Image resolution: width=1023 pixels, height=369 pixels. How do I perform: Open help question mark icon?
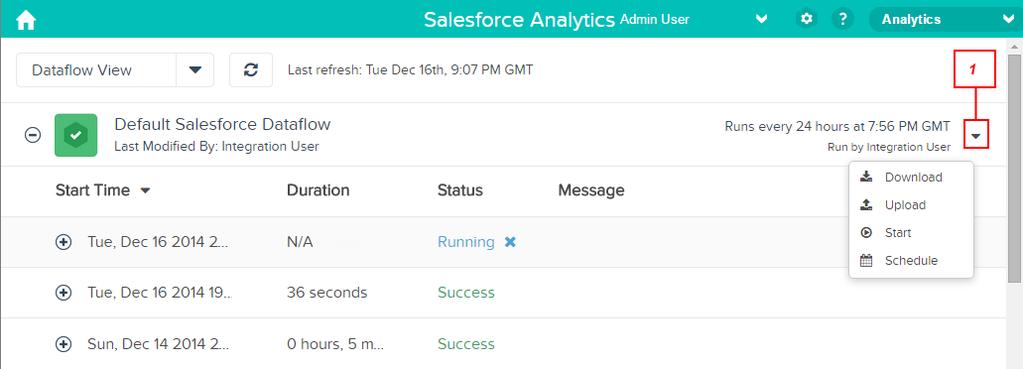[x=843, y=19]
